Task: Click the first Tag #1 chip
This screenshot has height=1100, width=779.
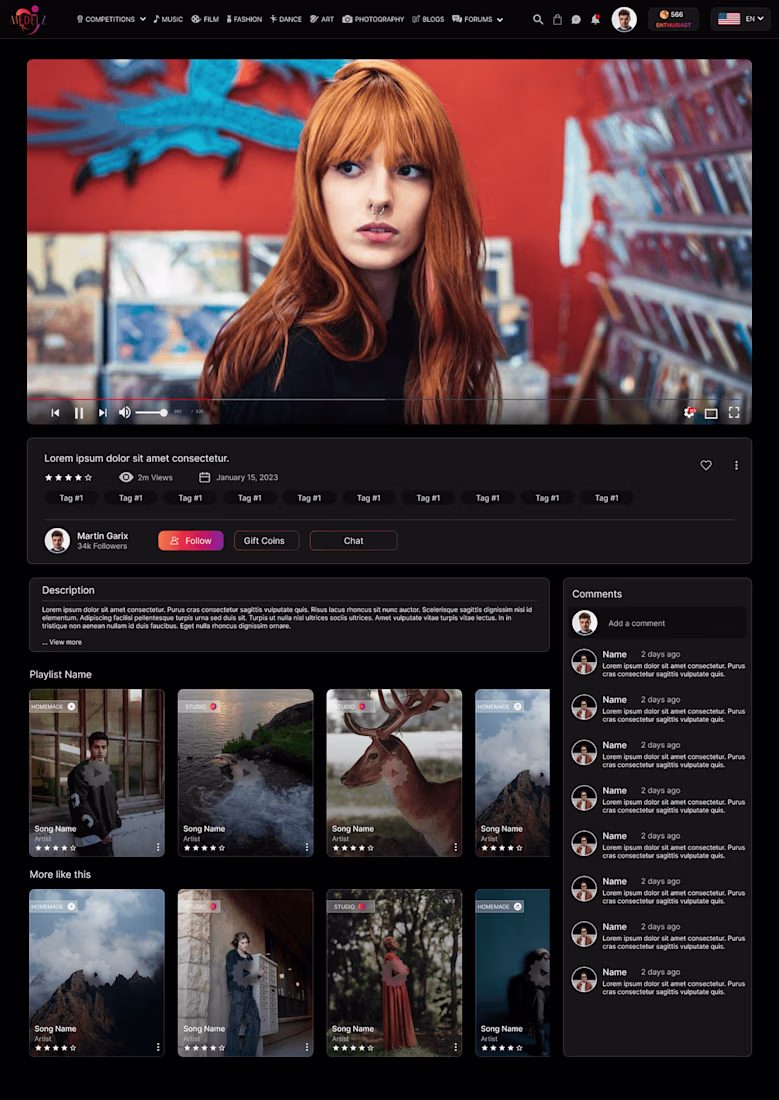Action: [x=71, y=497]
